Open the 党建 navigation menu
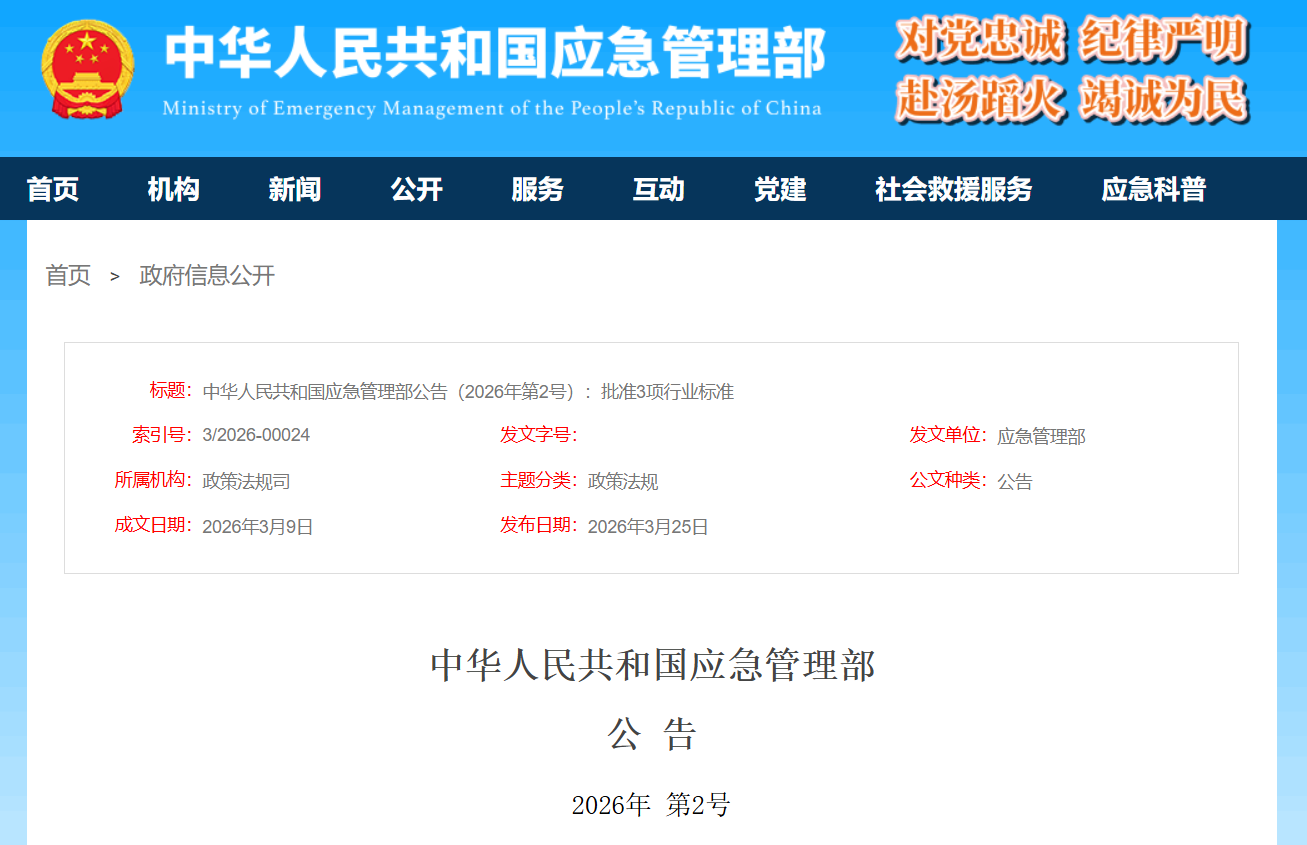This screenshot has width=1307, height=845. coord(779,189)
